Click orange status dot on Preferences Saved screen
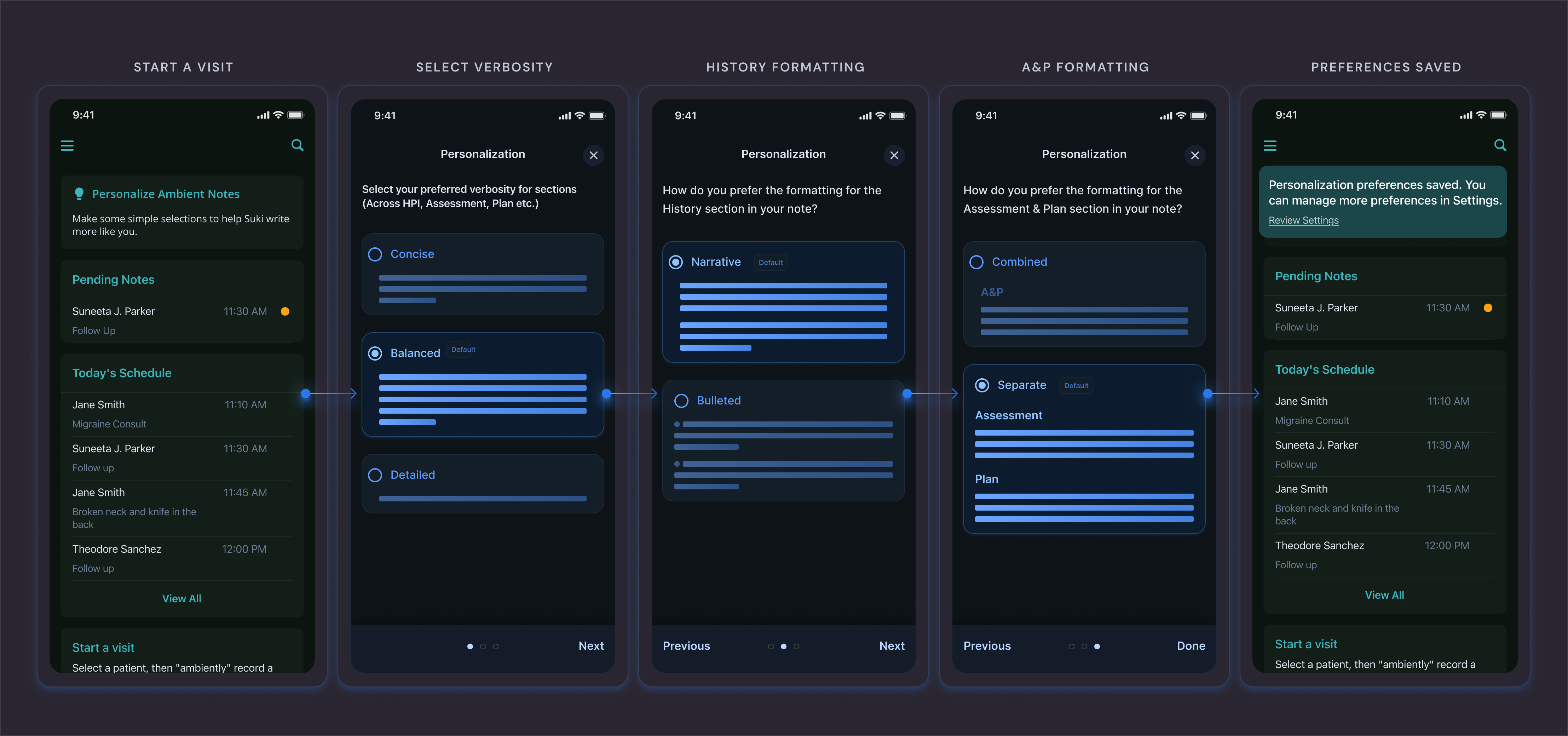 [1488, 307]
